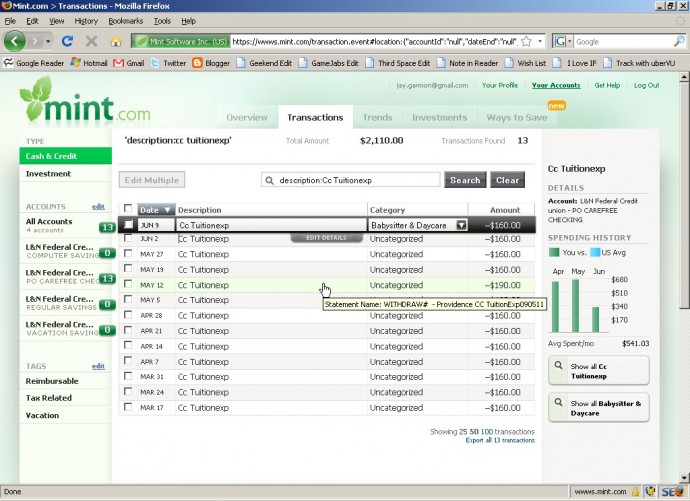
Task: Open the History menu
Action: [x=86, y=21]
